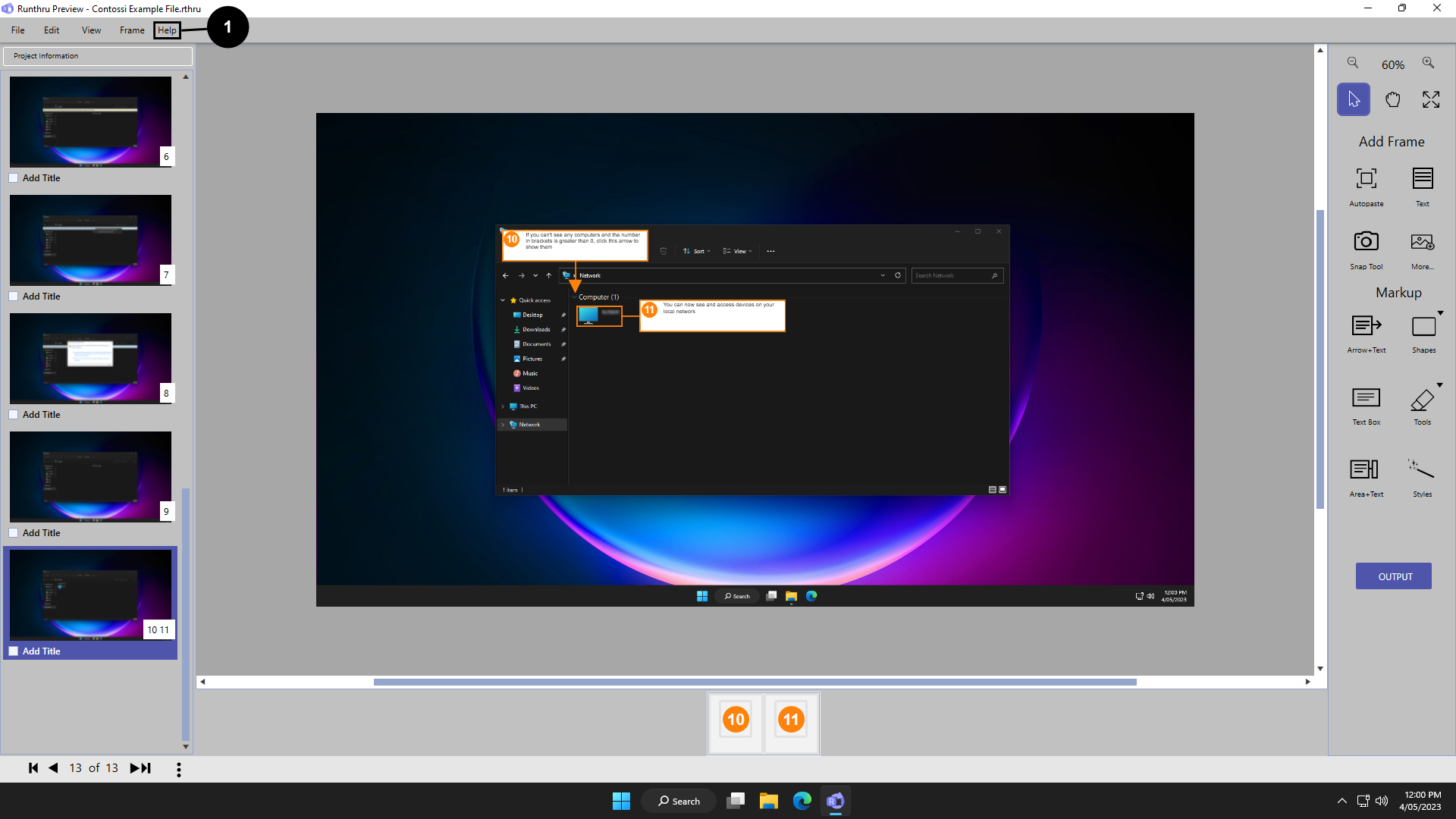
Task: Open the Frame menu
Action: (x=132, y=30)
